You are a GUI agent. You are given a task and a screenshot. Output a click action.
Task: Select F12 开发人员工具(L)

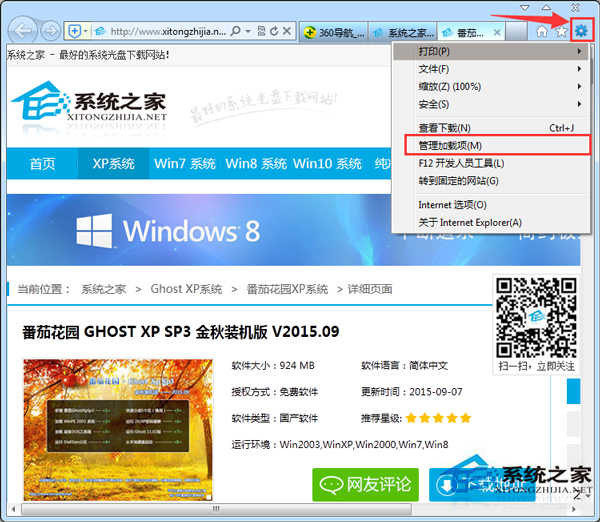491,163
